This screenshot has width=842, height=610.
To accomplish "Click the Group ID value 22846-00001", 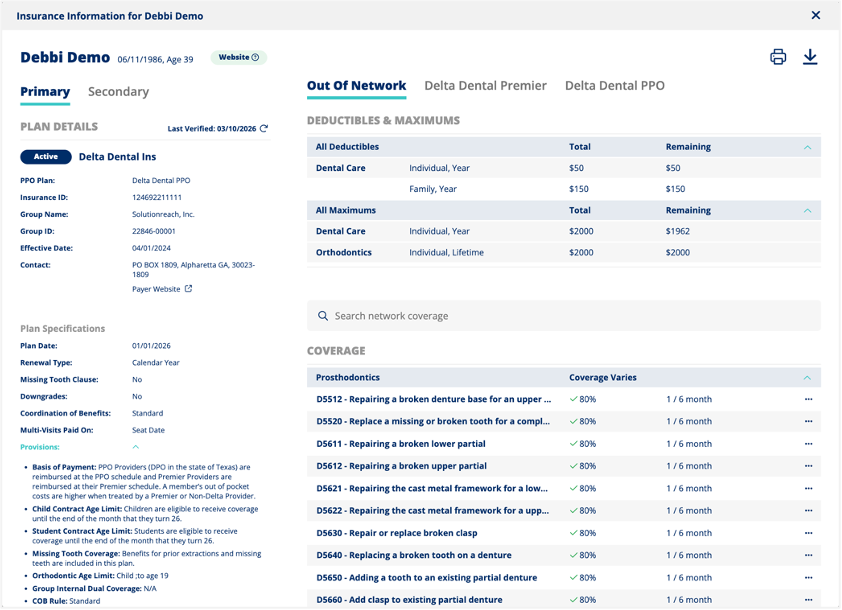I will (x=154, y=231).
